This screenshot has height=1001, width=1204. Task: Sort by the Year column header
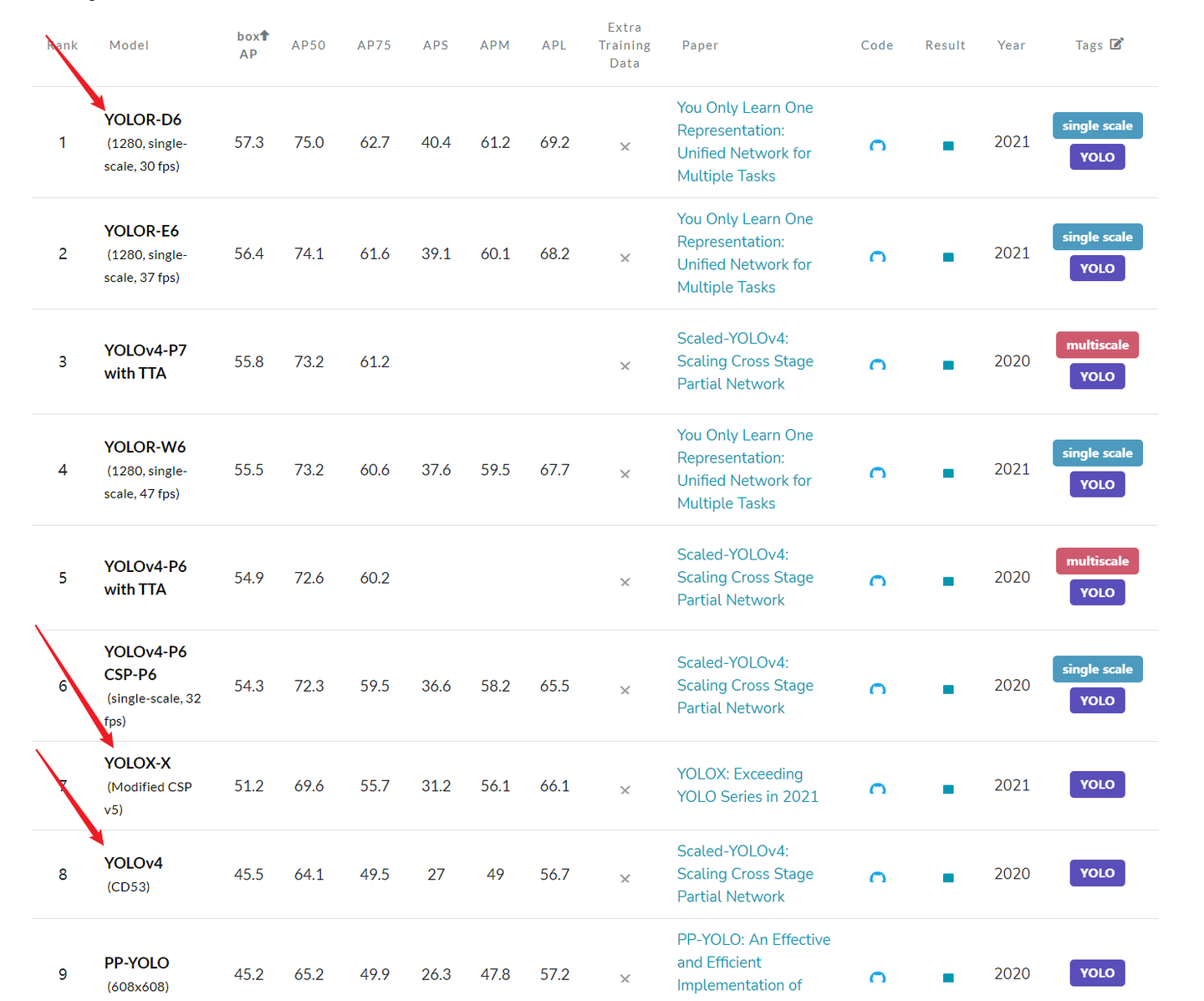coord(1011,45)
